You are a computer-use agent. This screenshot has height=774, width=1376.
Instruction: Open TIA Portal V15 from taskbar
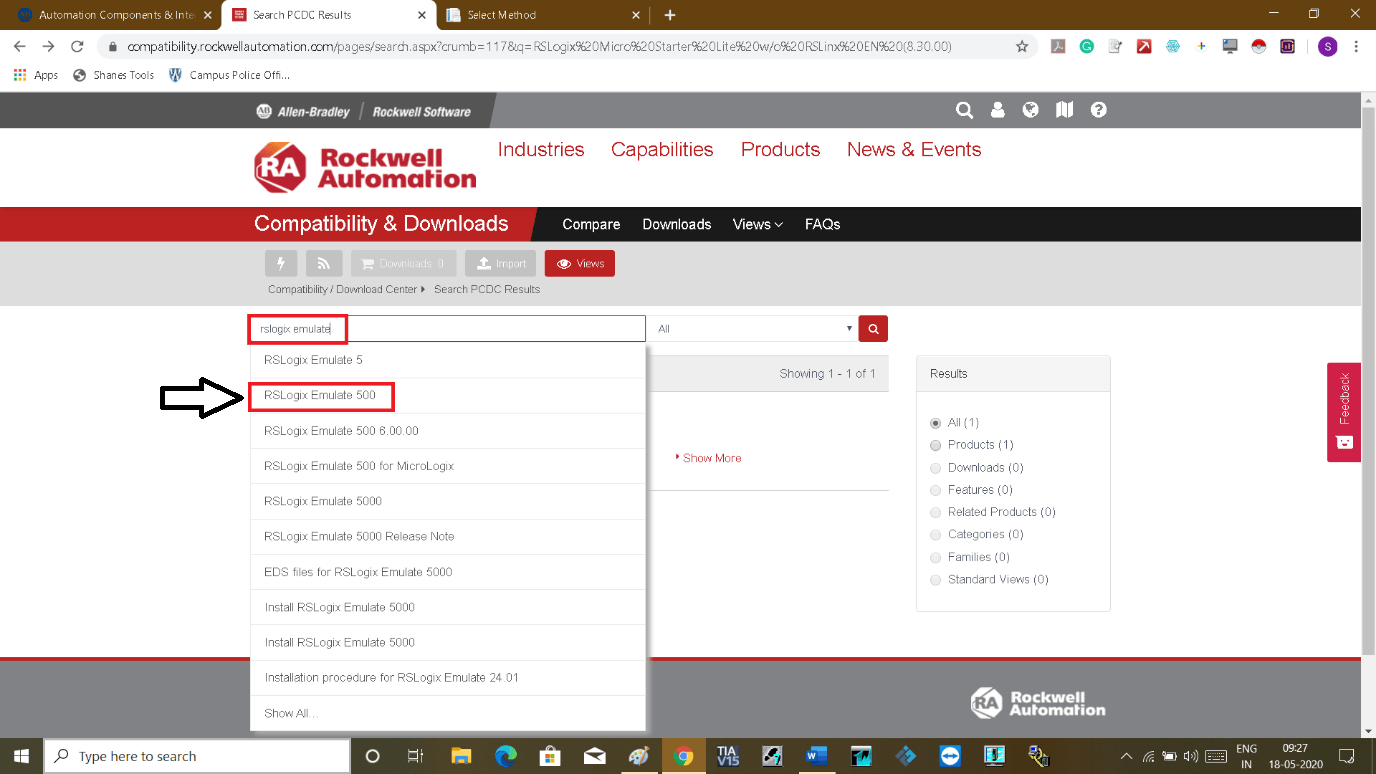[727, 756]
